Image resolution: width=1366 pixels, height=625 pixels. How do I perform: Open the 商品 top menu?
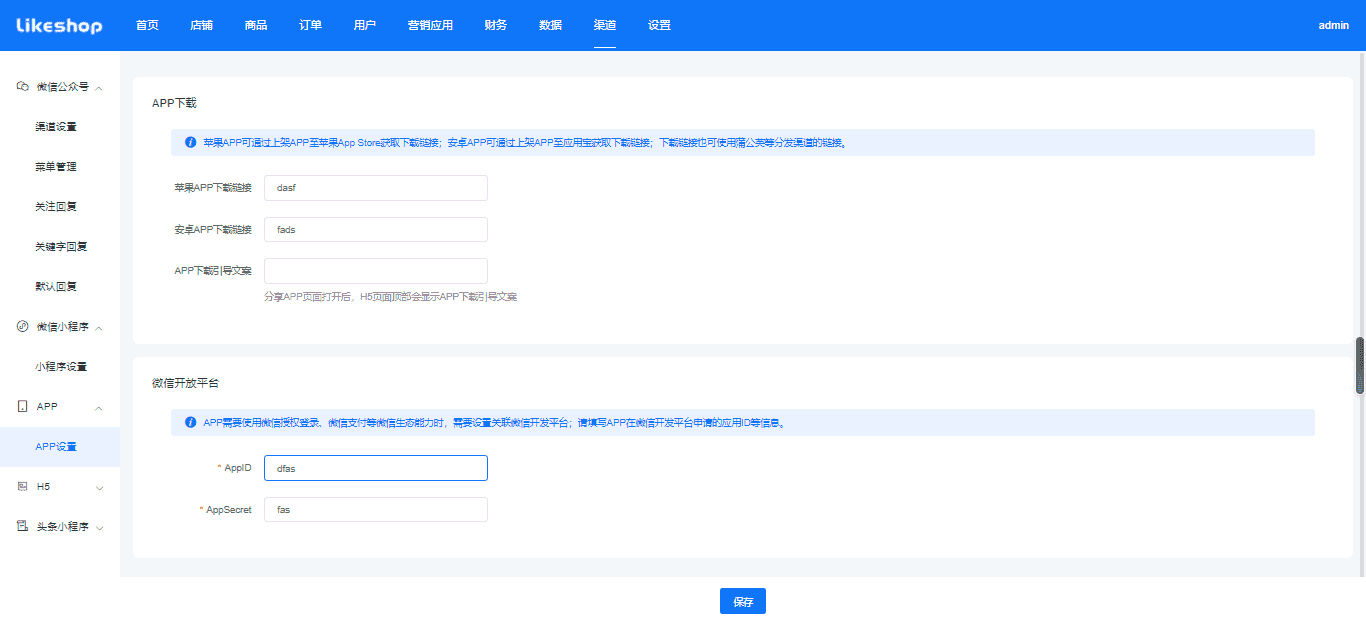coord(256,25)
